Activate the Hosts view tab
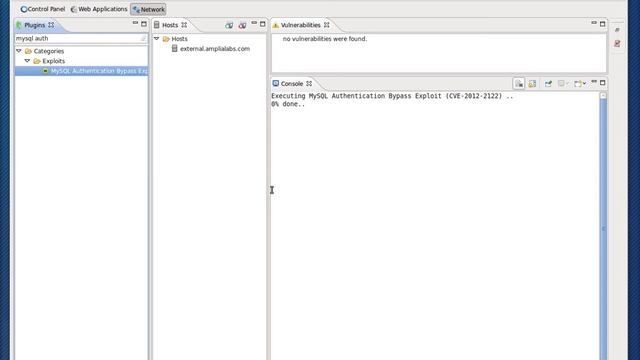The height and width of the screenshot is (360, 640). pyautogui.click(x=170, y=25)
